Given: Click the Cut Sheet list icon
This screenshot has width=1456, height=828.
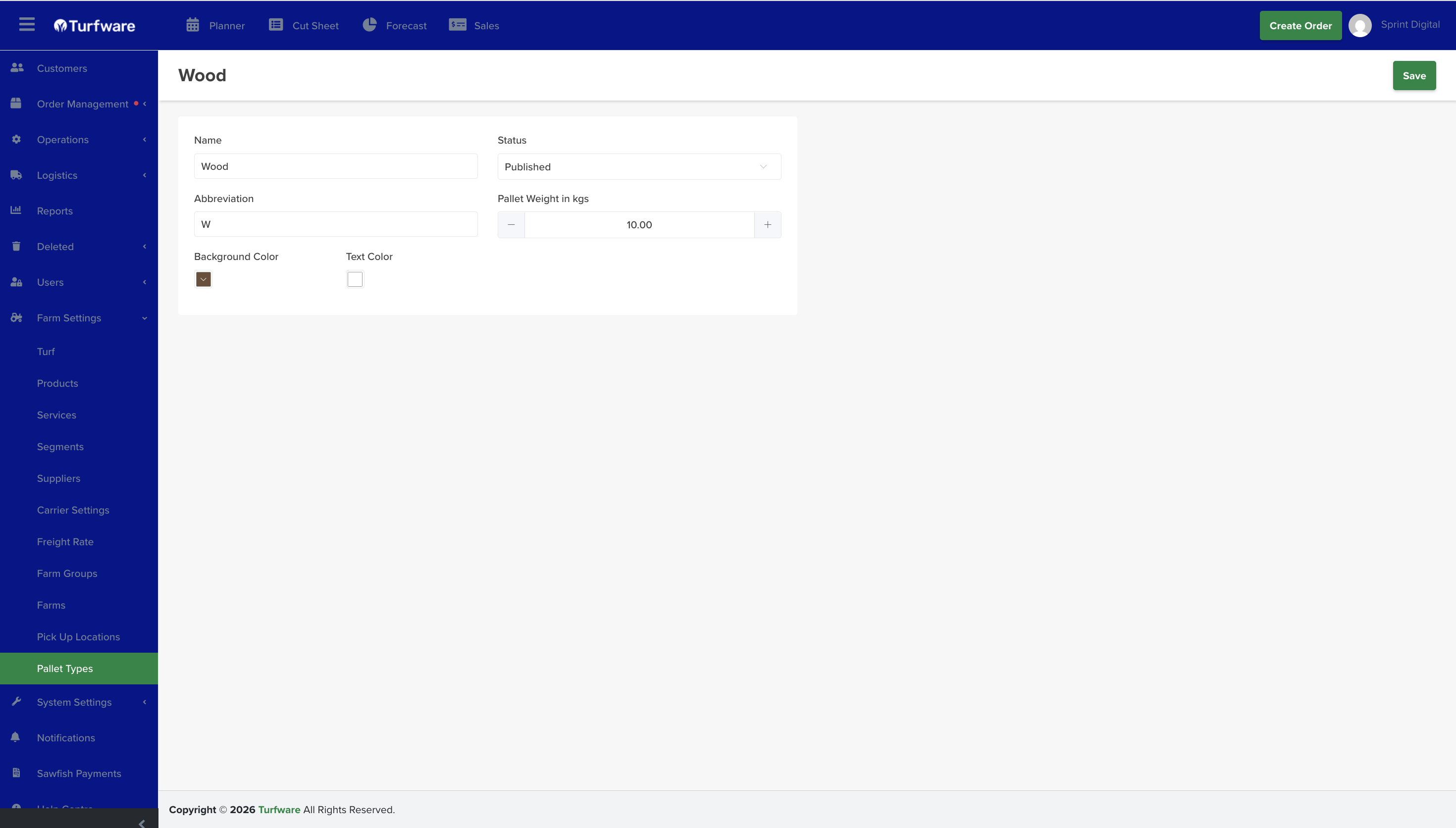Looking at the screenshot, I should pos(276,25).
